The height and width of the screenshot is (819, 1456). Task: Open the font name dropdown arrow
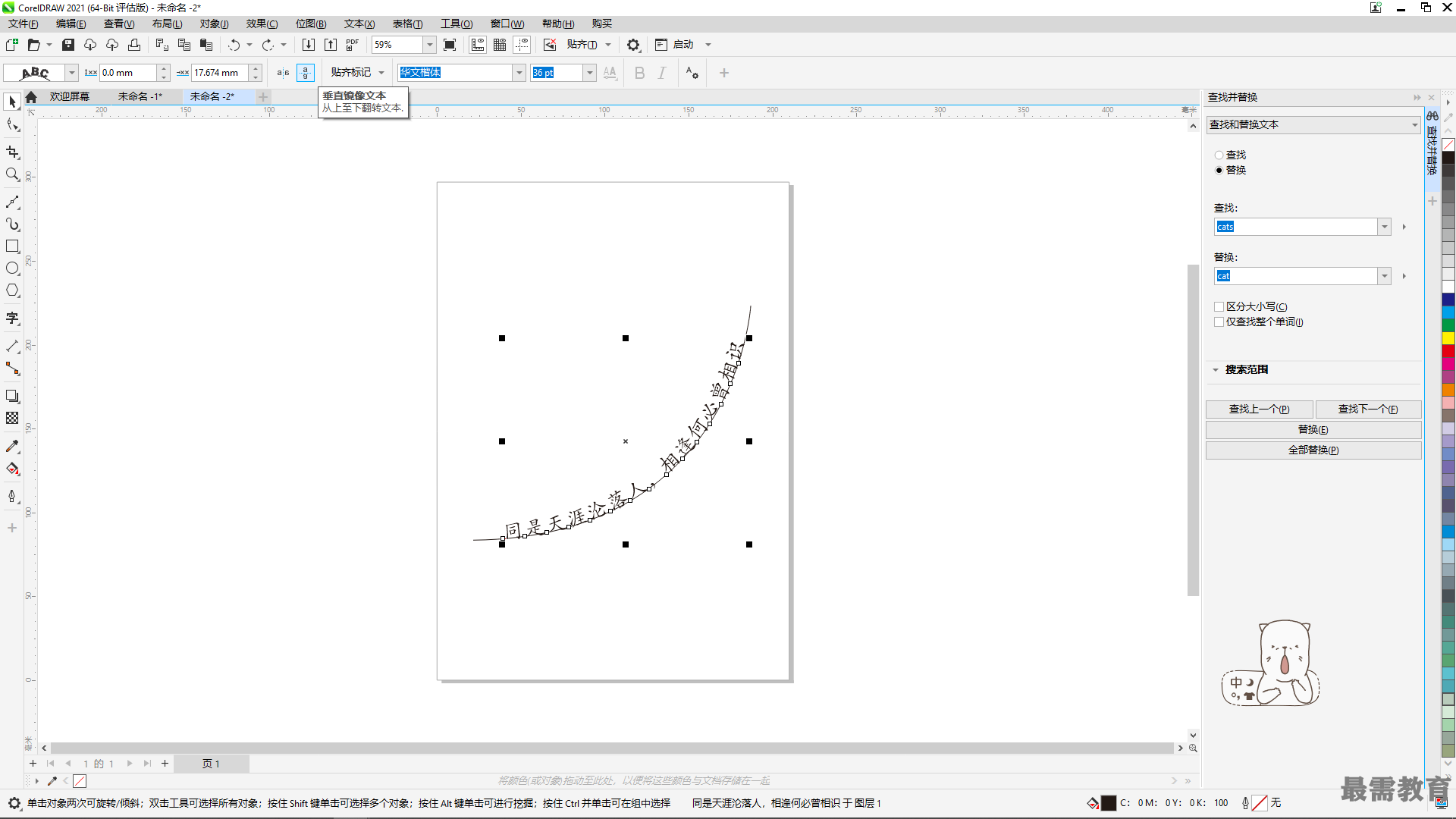point(519,73)
